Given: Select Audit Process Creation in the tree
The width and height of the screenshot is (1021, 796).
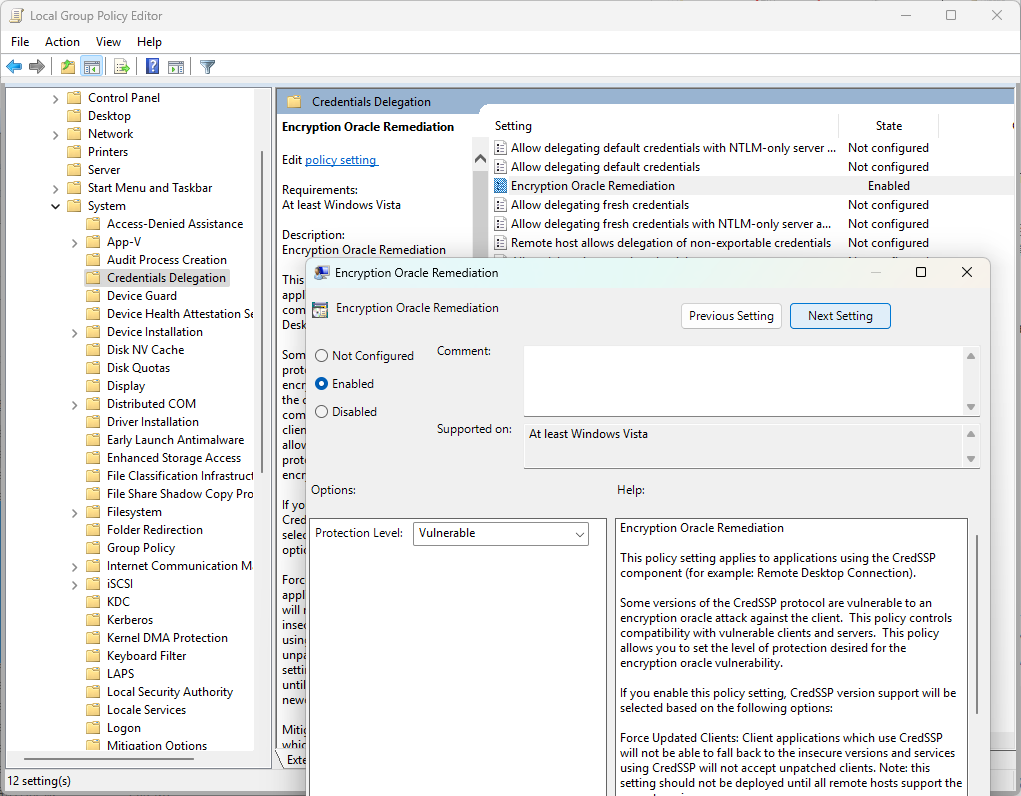Looking at the screenshot, I should point(167,260).
